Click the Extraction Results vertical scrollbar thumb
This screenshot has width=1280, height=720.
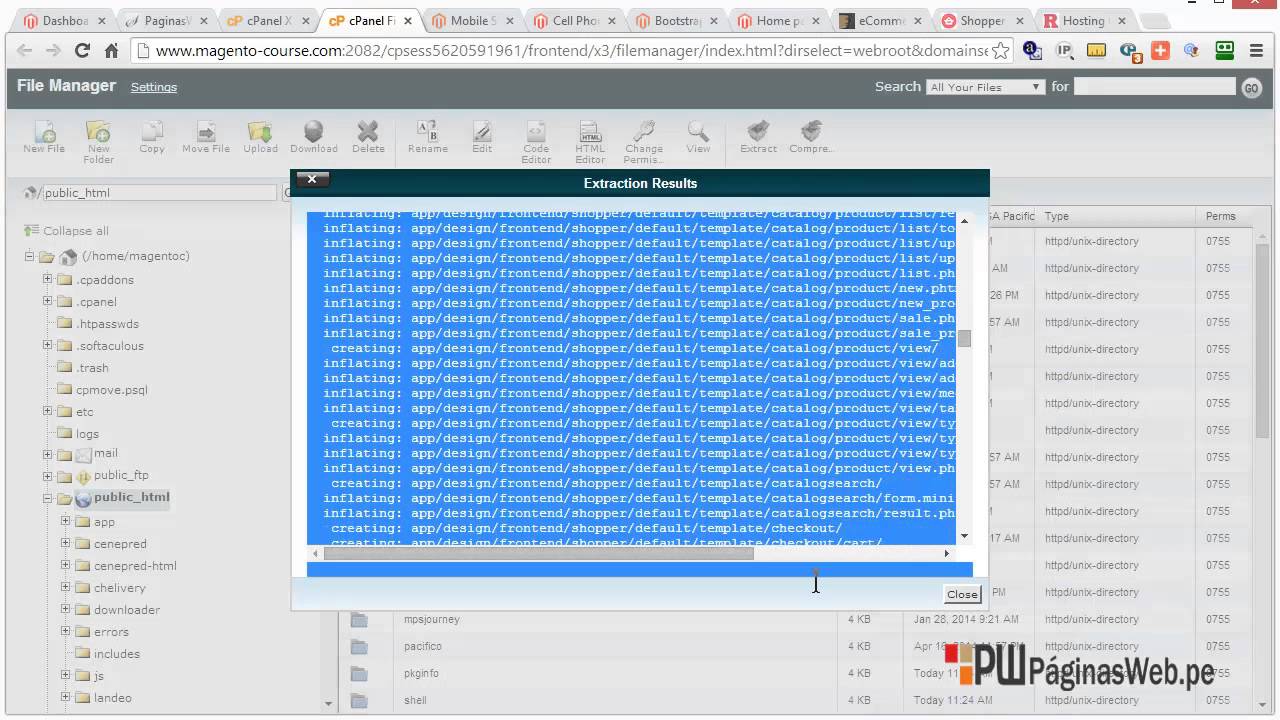pyautogui.click(x=964, y=339)
